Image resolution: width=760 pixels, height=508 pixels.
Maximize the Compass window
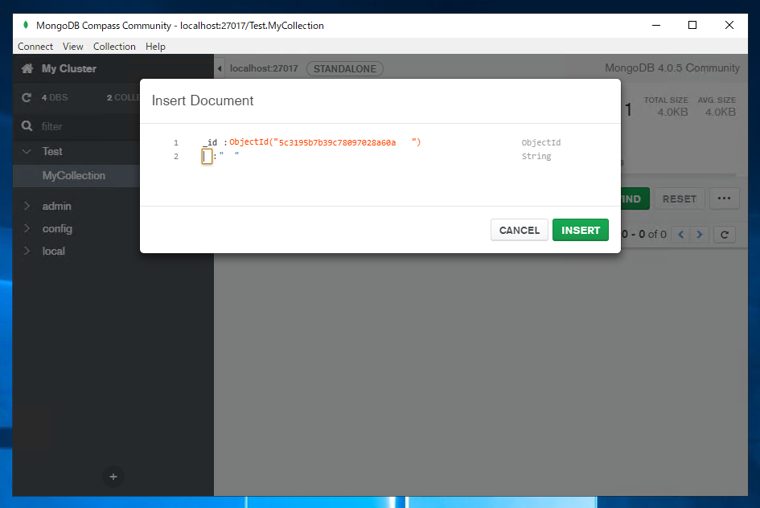692,25
